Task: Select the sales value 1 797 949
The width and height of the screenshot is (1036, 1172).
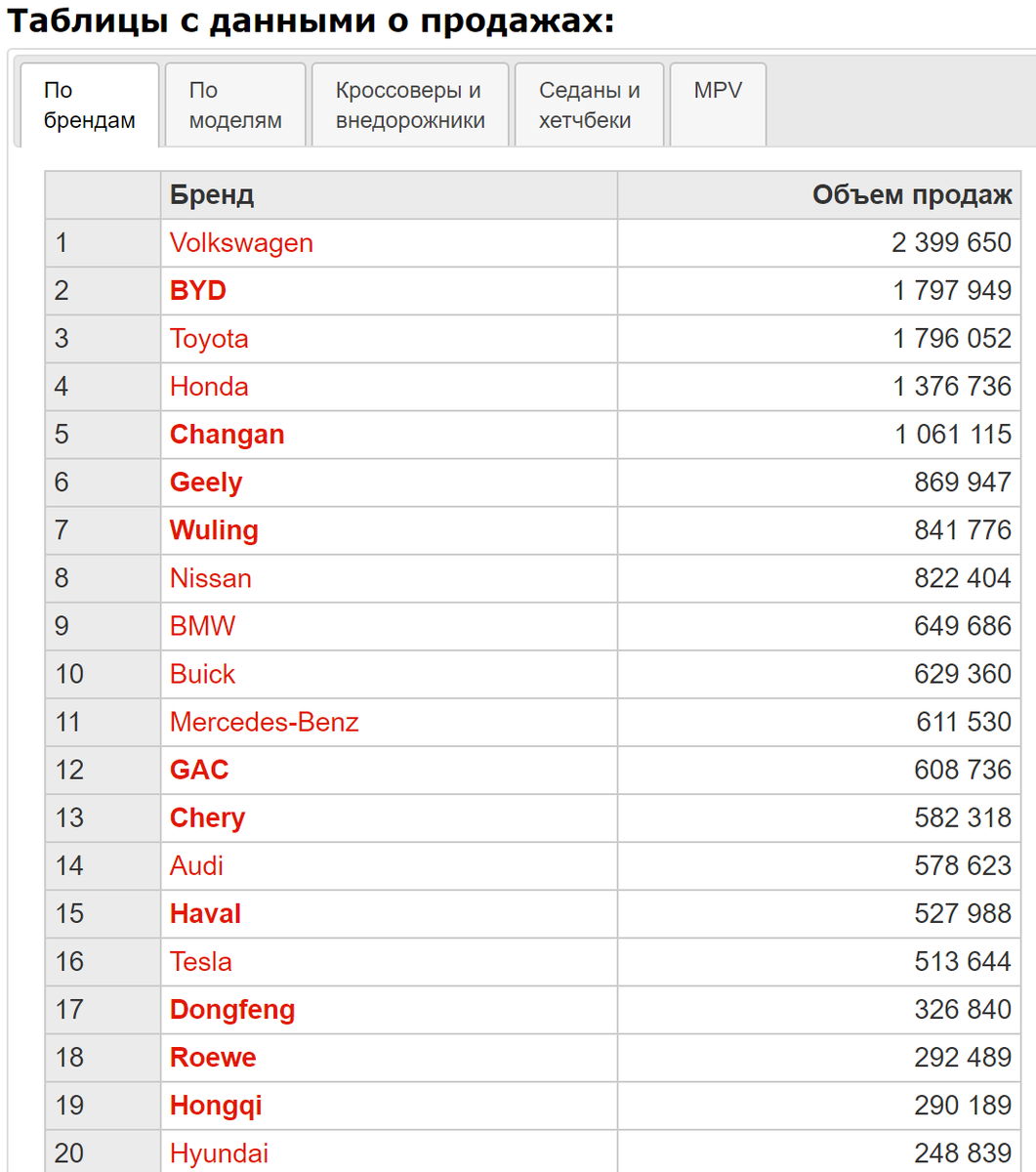Action: tap(952, 291)
